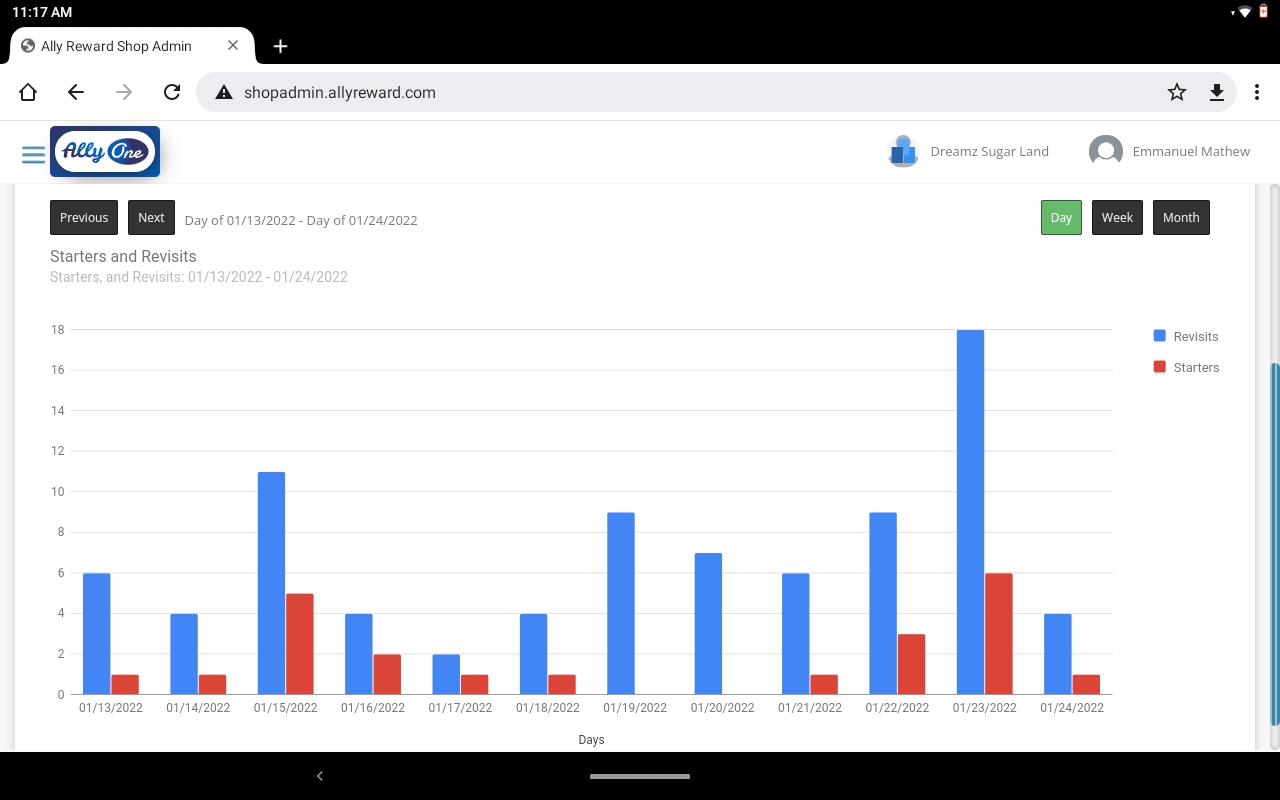Click the Next date range button
Image resolution: width=1280 pixels, height=800 pixels.
(x=151, y=217)
